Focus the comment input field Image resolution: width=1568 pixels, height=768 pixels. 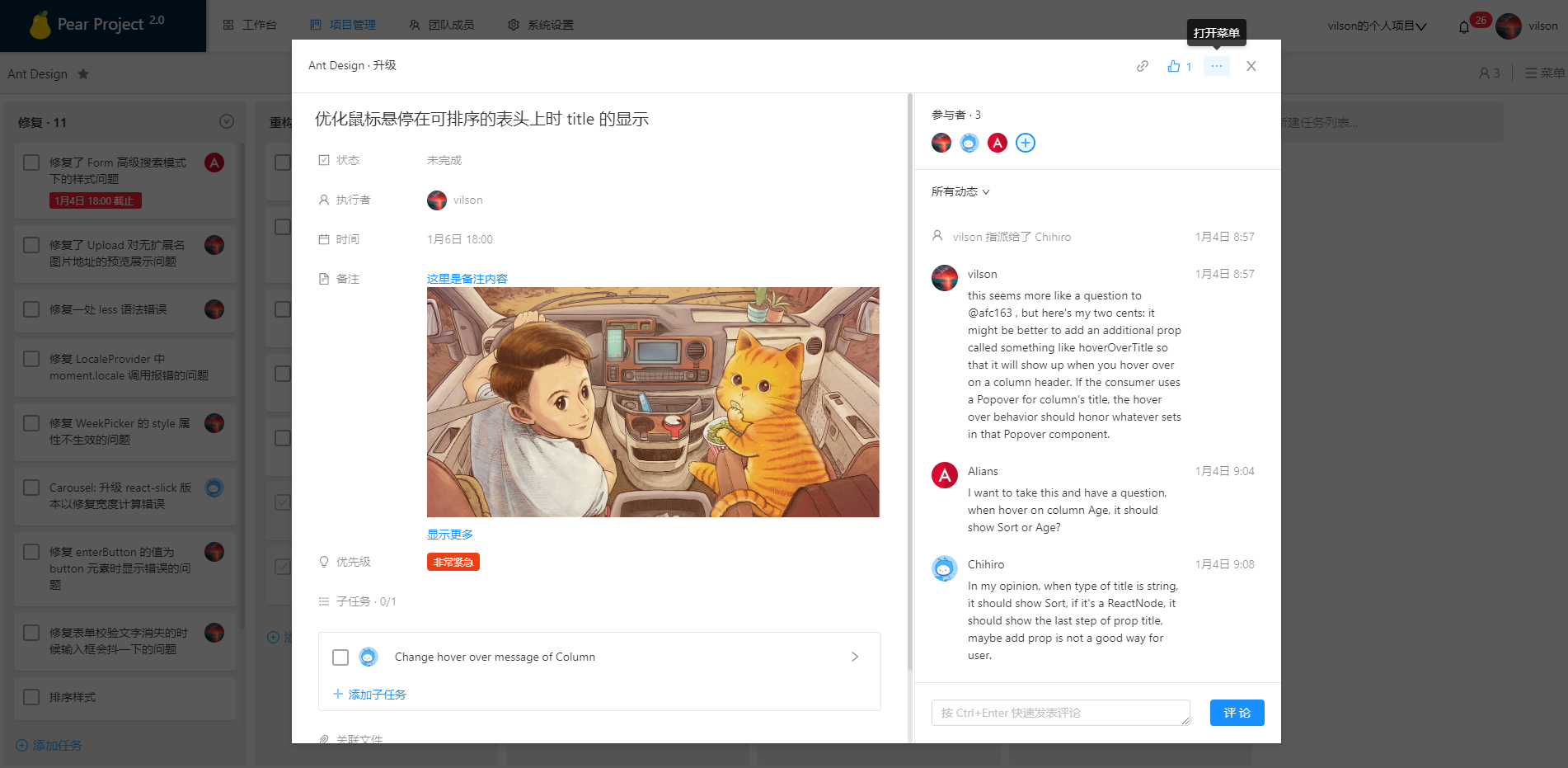[1061, 713]
